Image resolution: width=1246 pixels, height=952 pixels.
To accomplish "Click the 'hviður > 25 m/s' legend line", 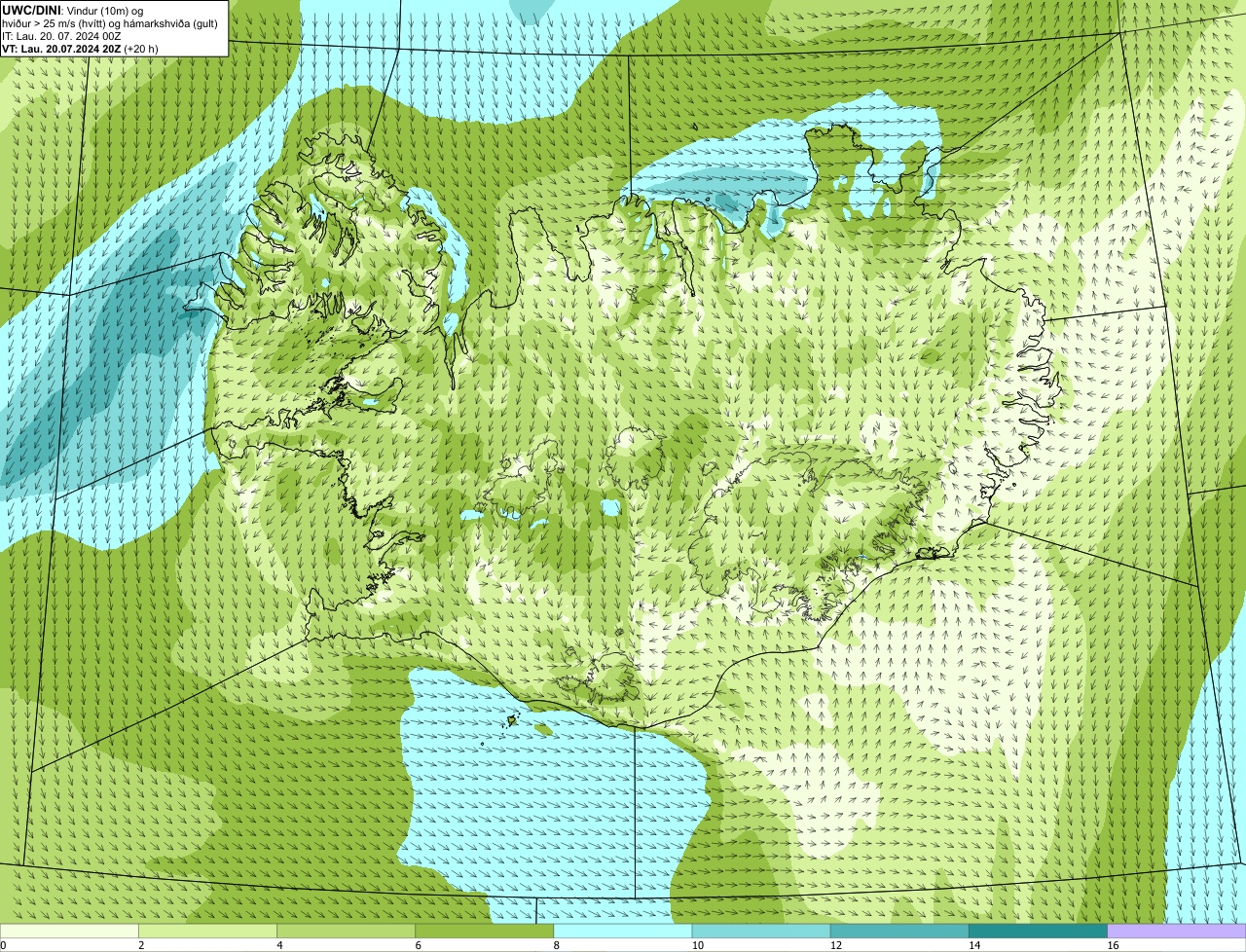I will [110, 23].
